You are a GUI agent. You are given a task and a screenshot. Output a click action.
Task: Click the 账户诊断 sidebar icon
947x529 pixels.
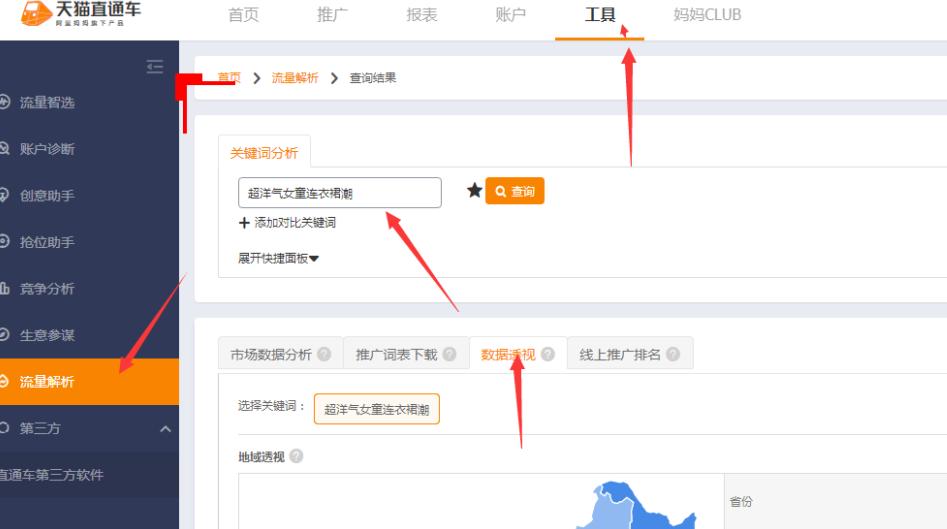click(x=4, y=149)
